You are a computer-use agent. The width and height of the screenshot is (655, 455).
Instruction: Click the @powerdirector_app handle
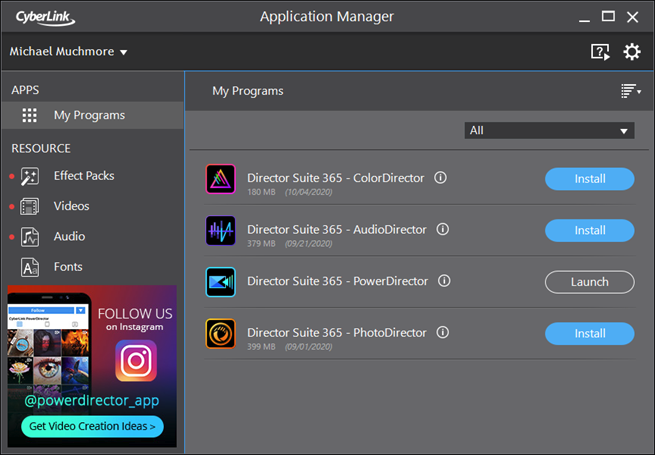coord(91,400)
